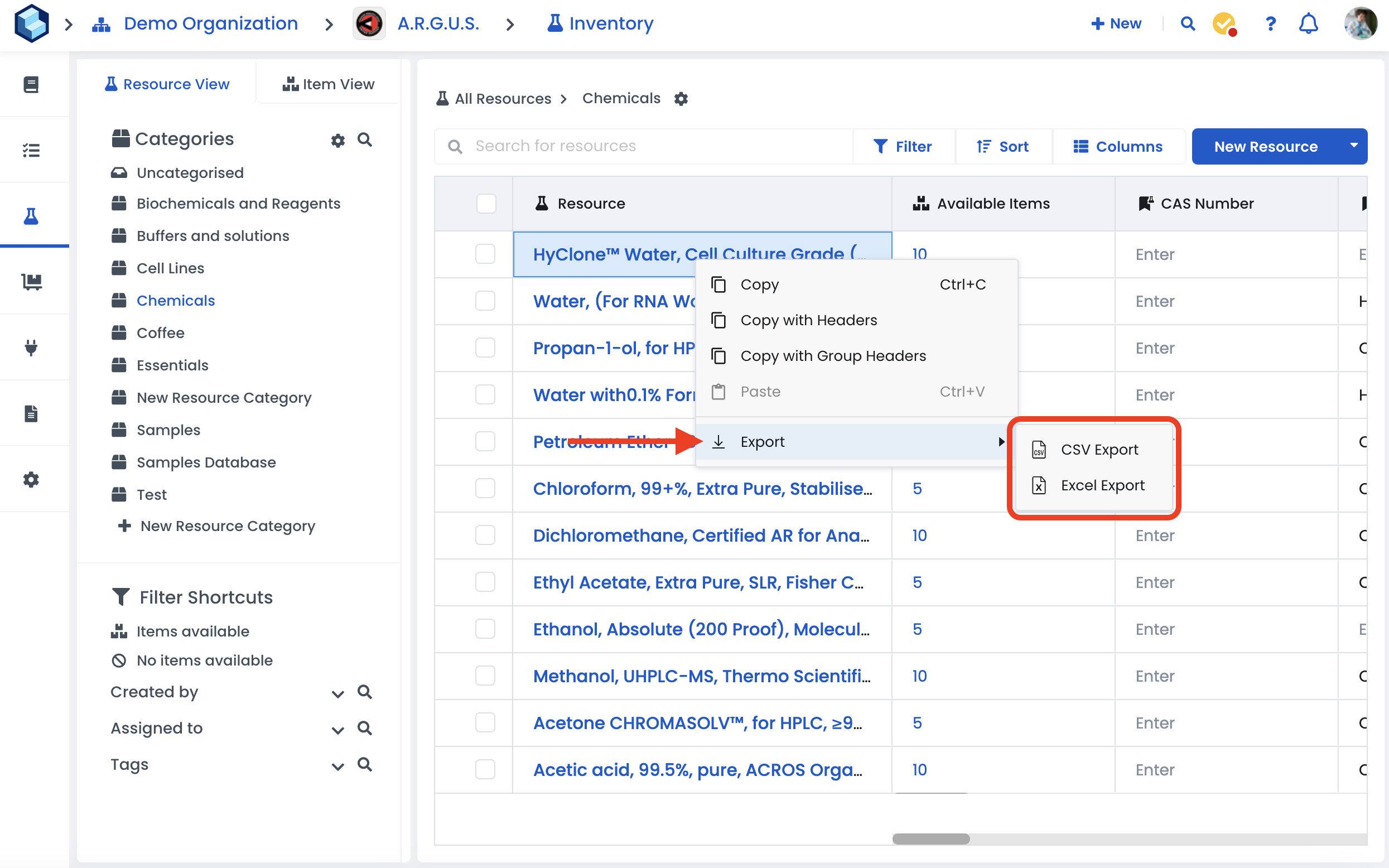Click the Categories search magnifier icon
This screenshot has width=1389, height=868.
coord(364,139)
